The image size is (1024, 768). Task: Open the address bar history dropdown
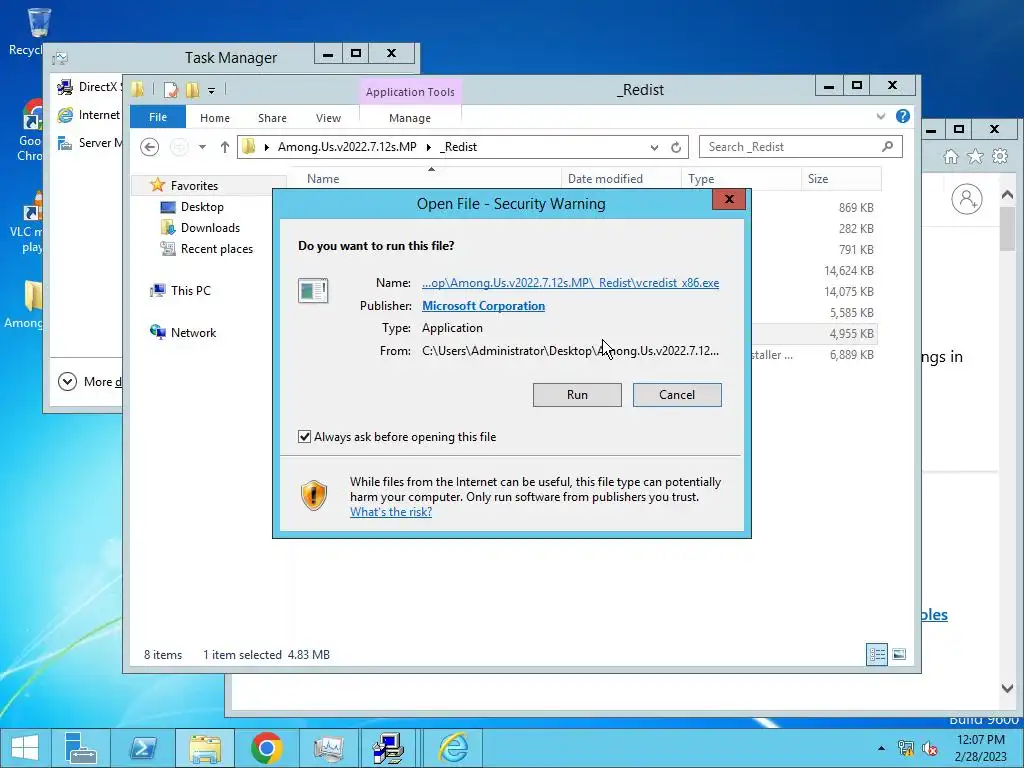coord(654,148)
